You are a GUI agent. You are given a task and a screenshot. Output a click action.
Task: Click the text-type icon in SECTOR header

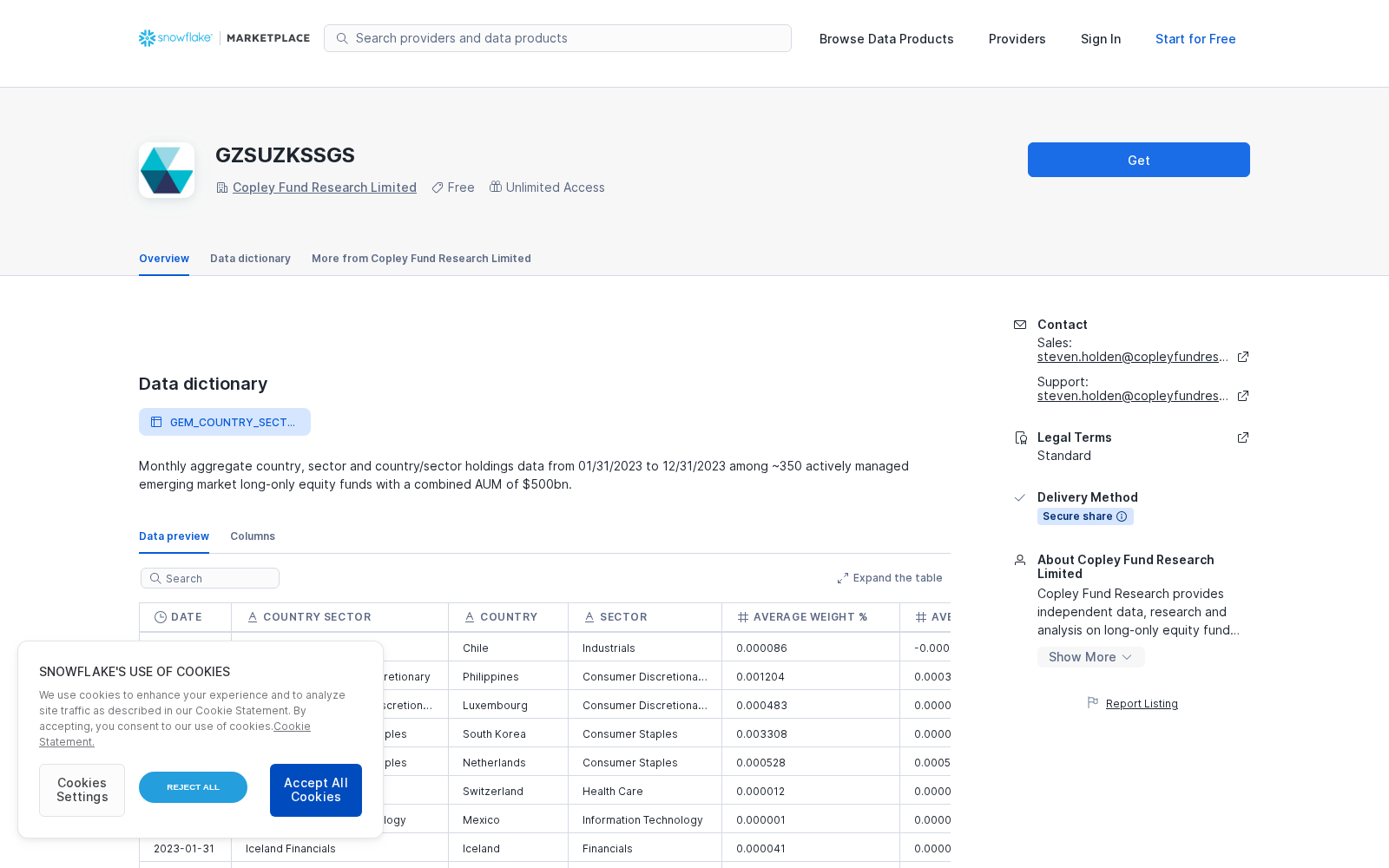coord(589,617)
